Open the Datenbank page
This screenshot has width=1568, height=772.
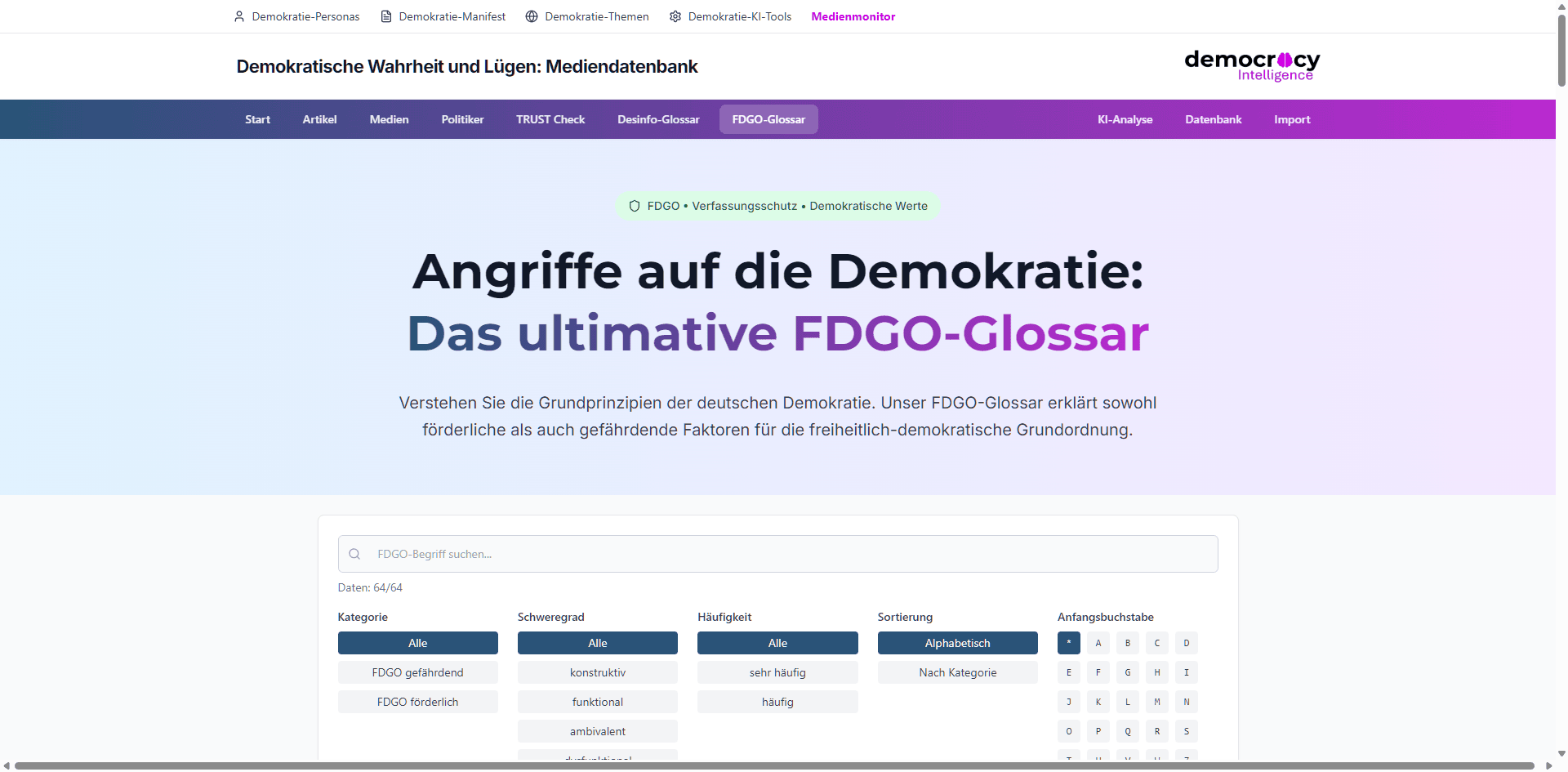coord(1213,119)
